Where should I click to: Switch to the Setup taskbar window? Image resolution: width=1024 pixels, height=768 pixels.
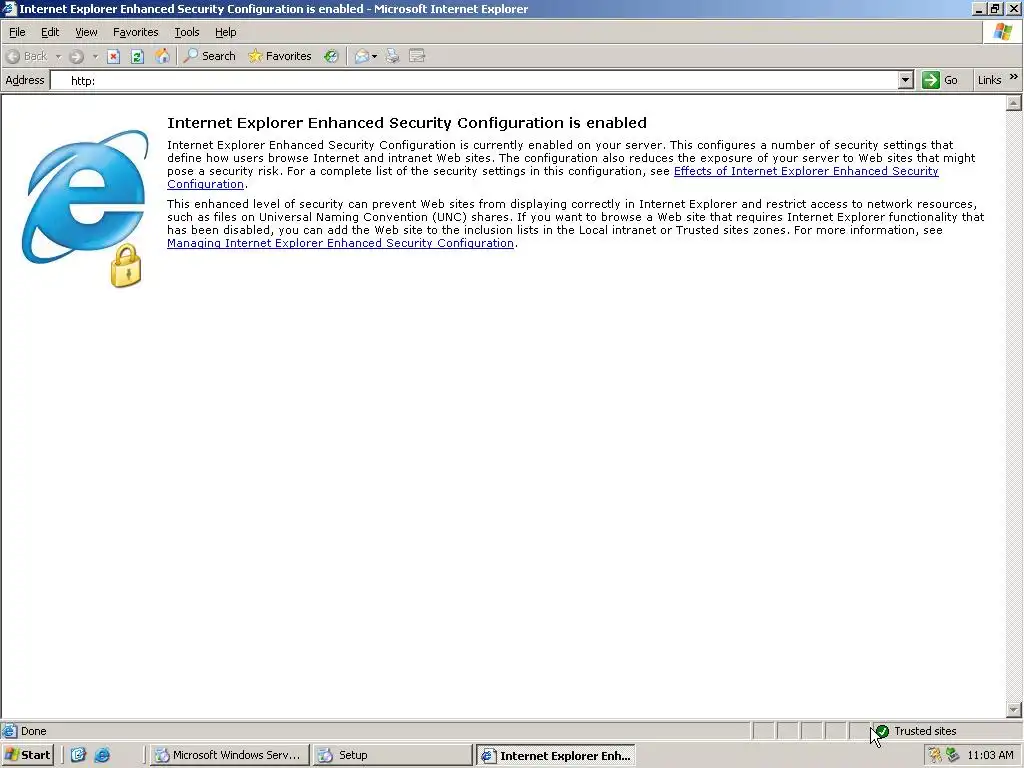pos(392,755)
